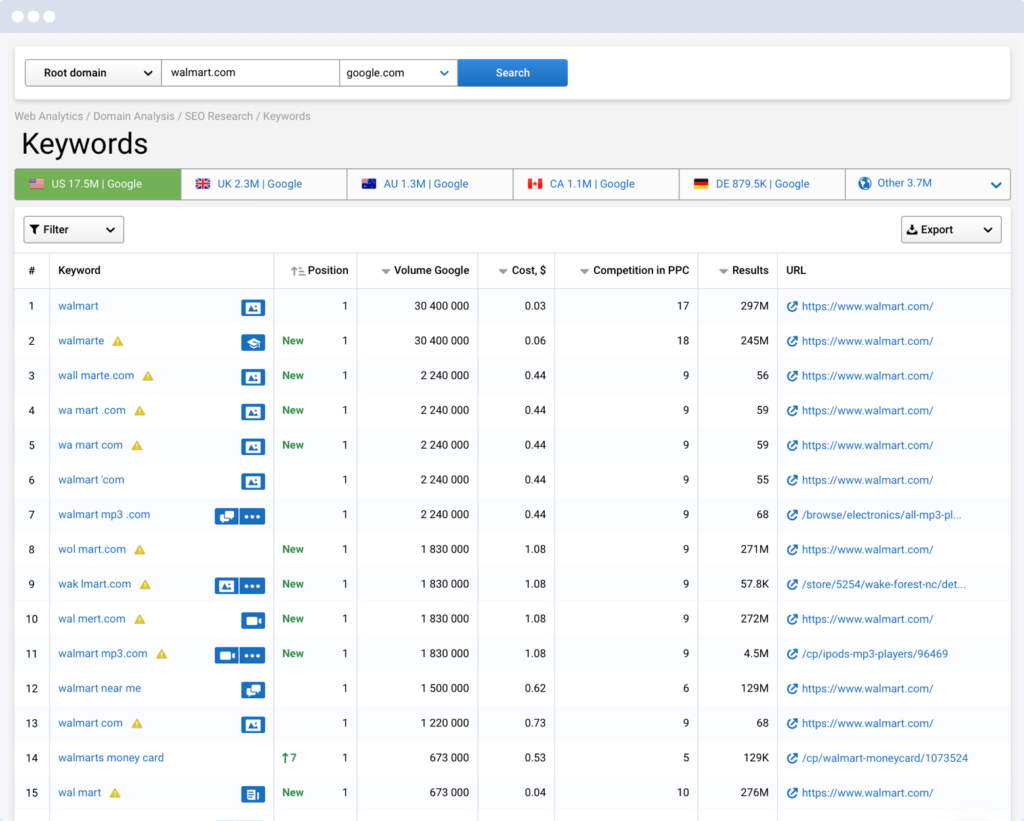Expand the google.com search engine dropdown

[398, 73]
